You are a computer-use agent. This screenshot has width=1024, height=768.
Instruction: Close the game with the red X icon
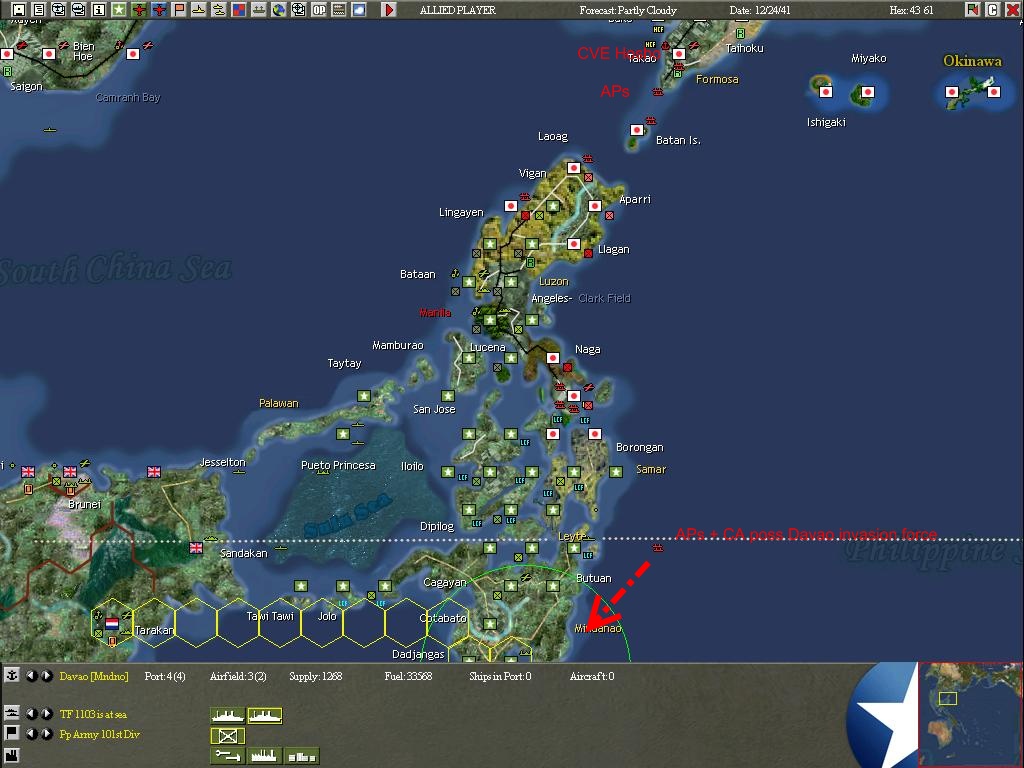[x=1012, y=10]
